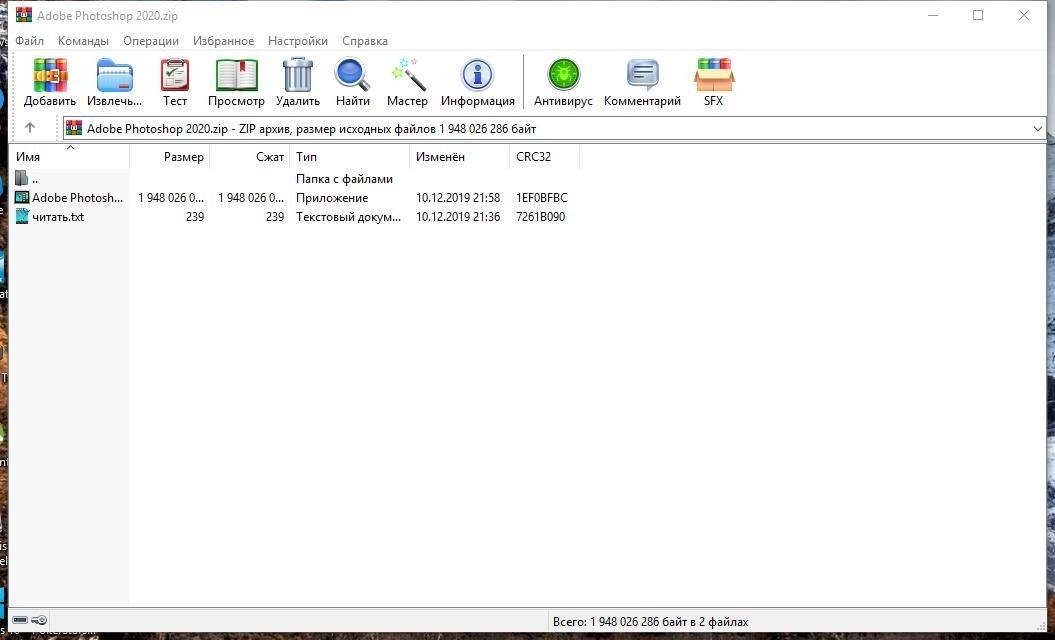Start the Антивирус scan icon

coord(563,75)
